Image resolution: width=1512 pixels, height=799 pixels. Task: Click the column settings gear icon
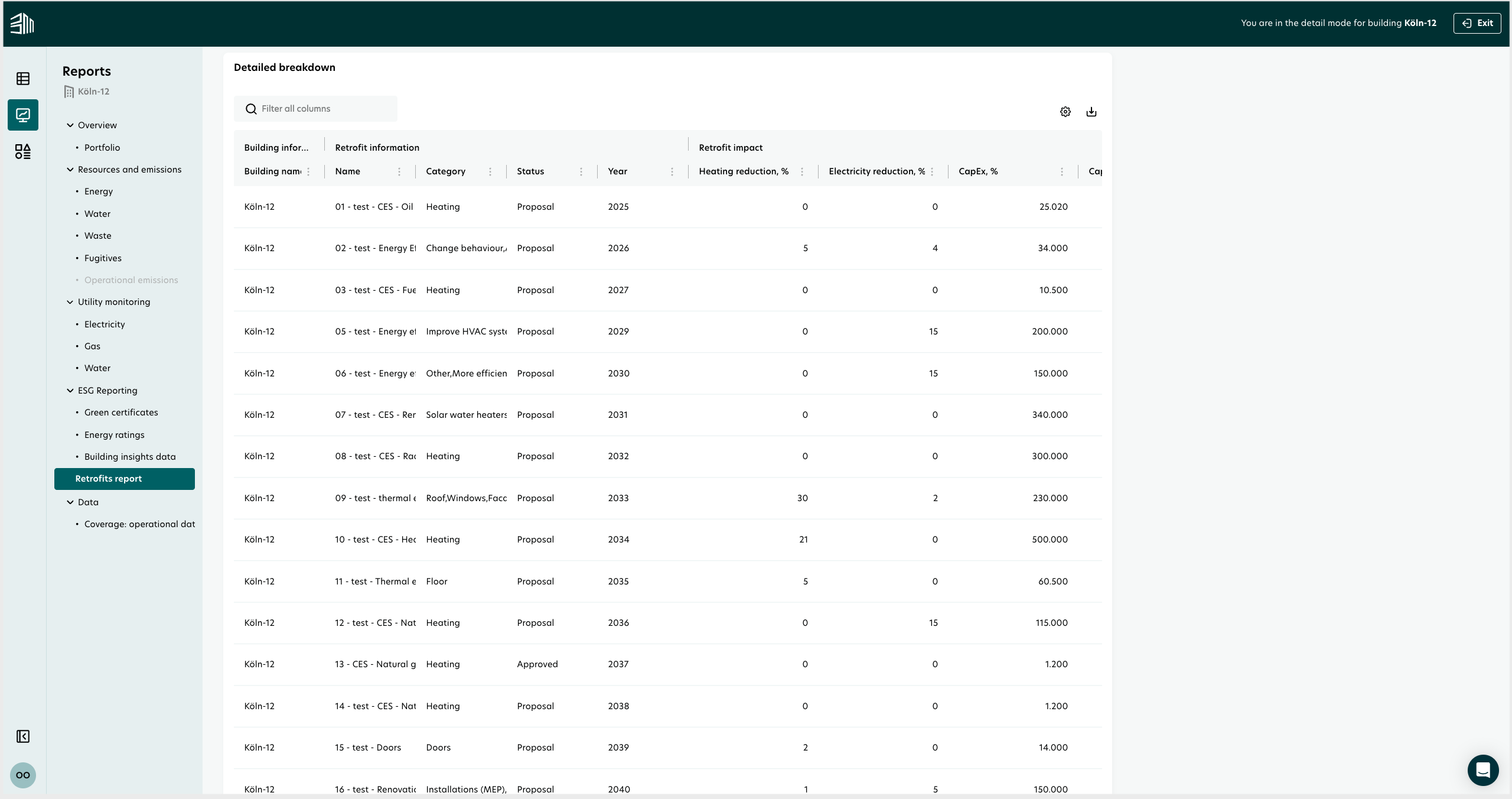pos(1064,112)
